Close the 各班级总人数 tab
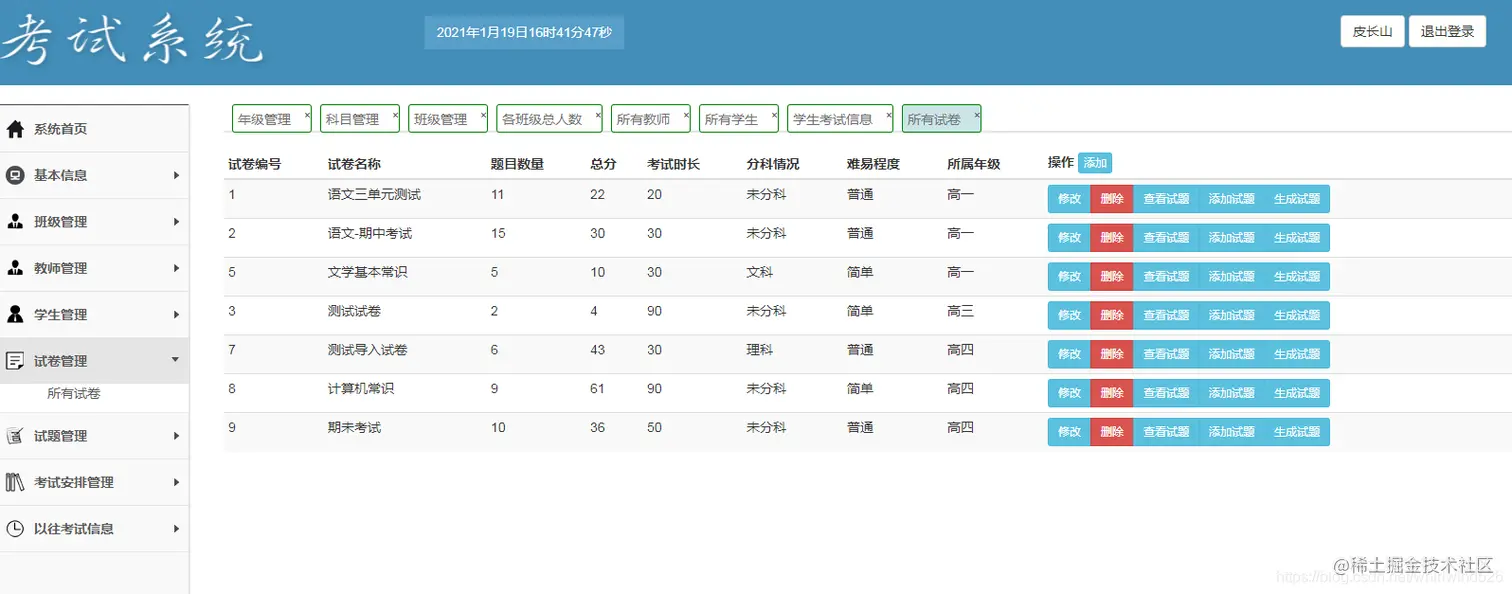1512x594 pixels. coord(598,115)
